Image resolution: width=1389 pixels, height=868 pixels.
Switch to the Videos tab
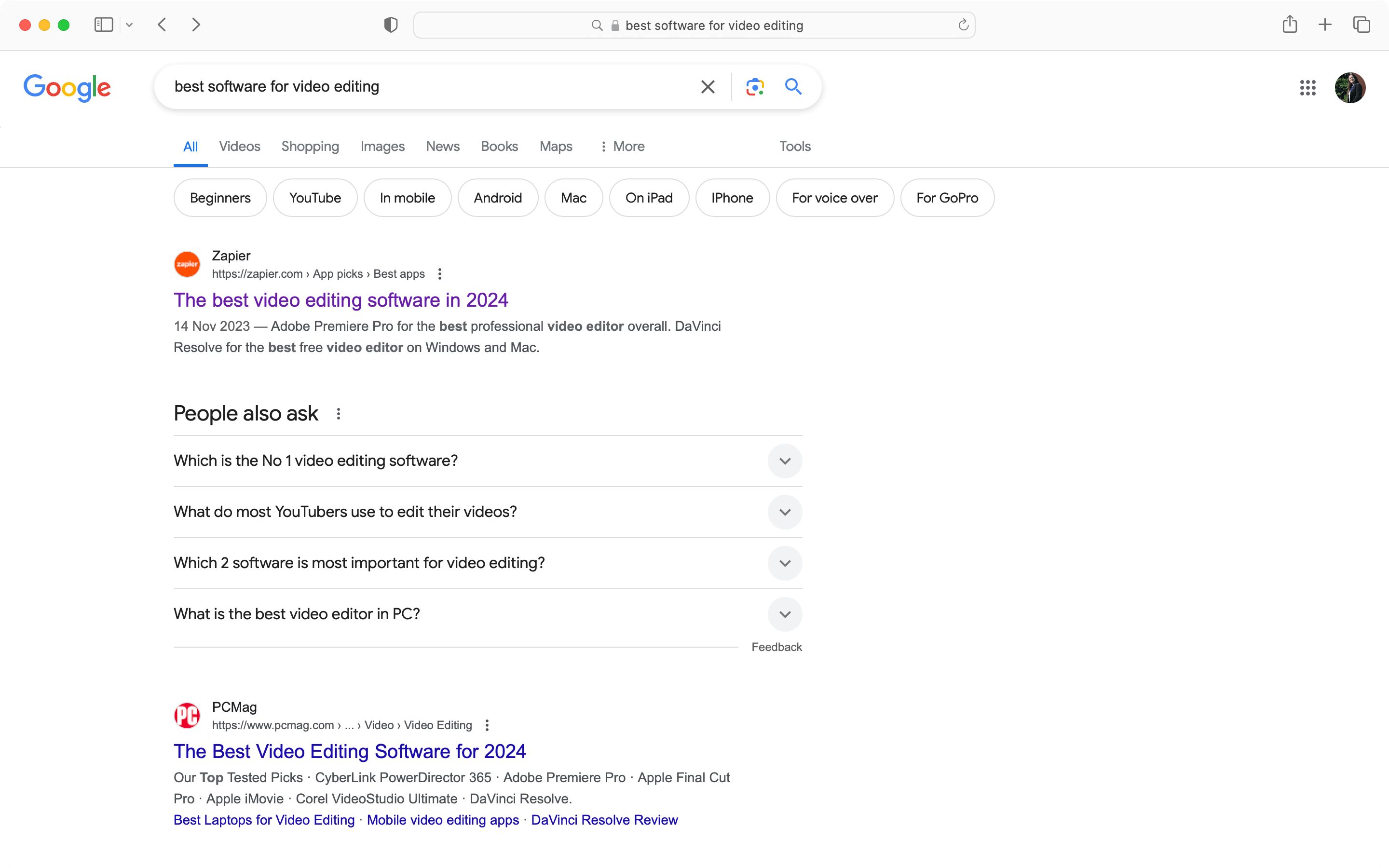click(239, 147)
